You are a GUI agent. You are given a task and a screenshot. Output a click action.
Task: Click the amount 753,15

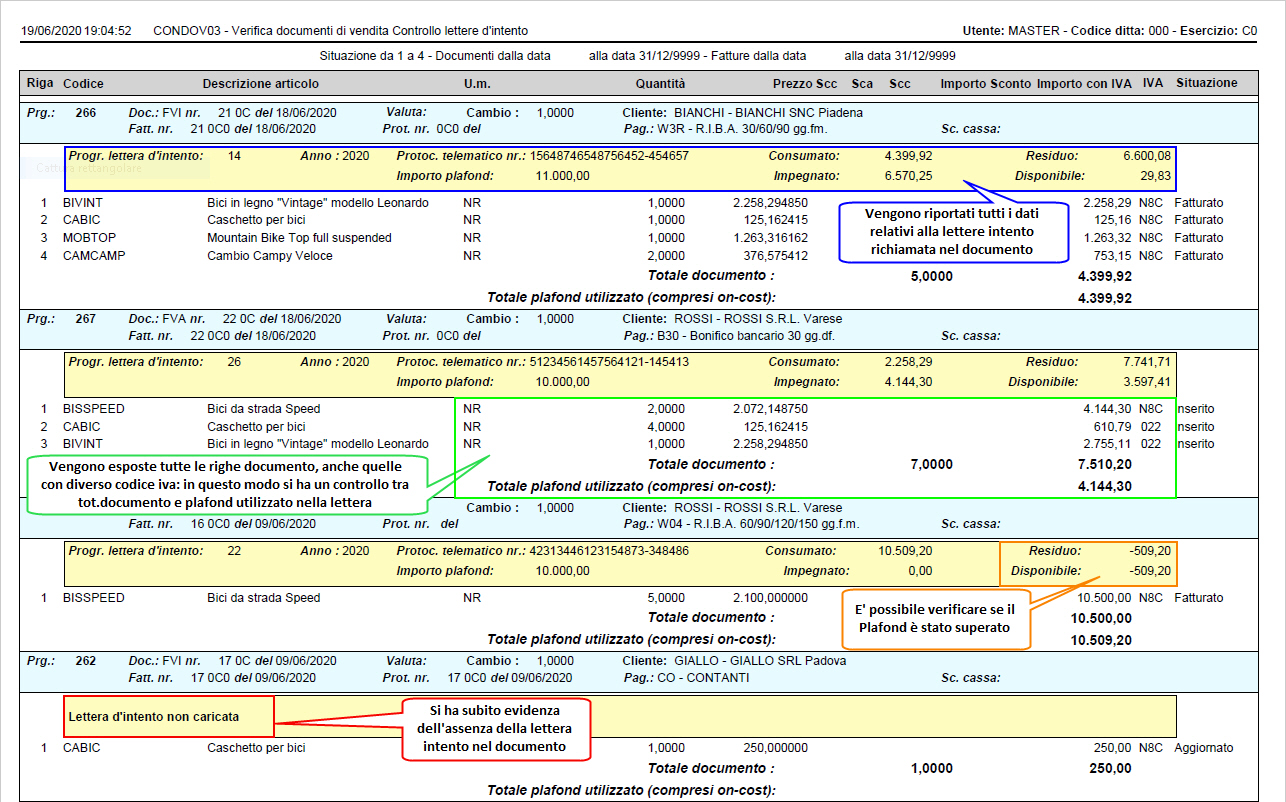(x=1115, y=256)
